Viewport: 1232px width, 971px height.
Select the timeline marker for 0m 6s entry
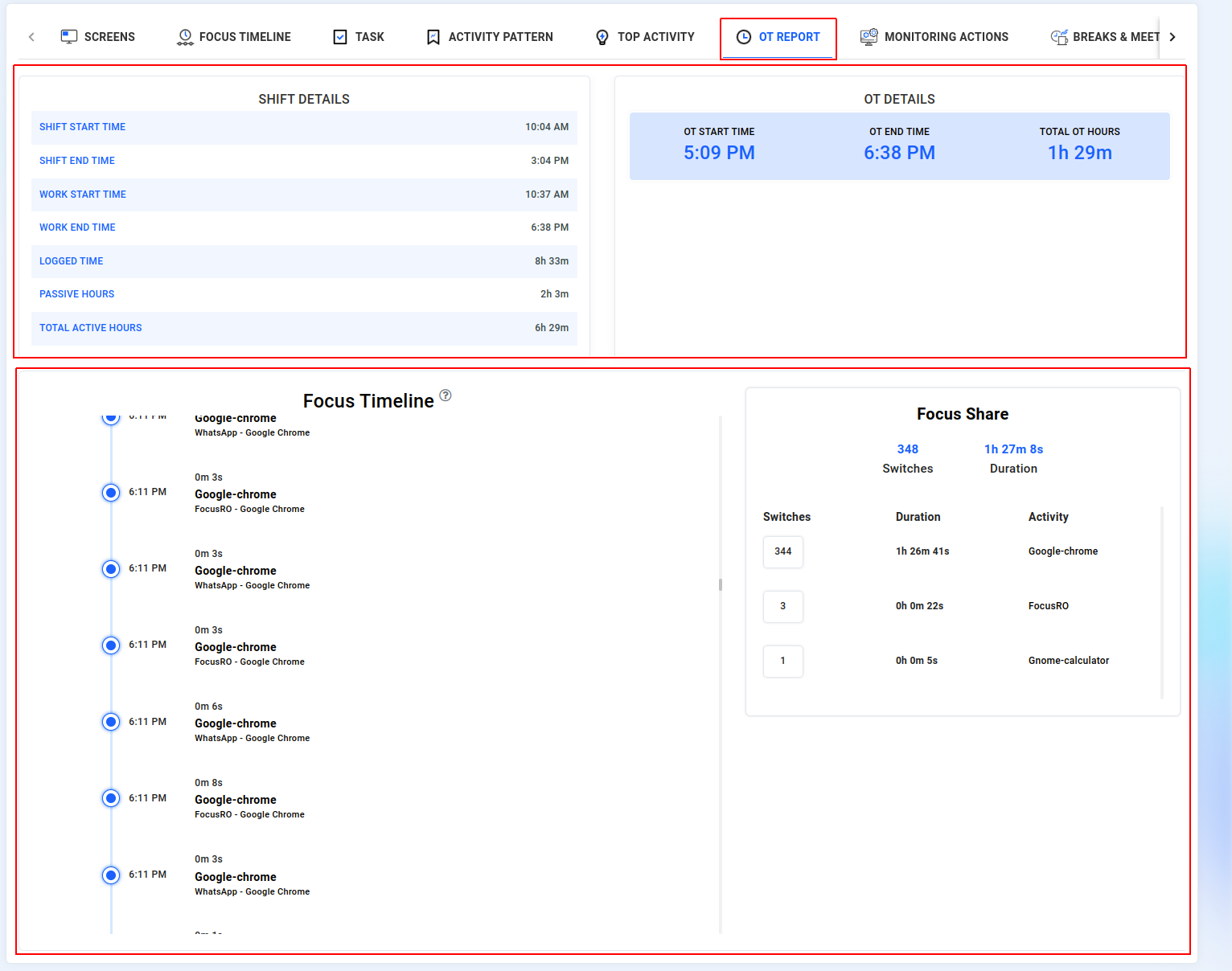(x=111, y=722)
